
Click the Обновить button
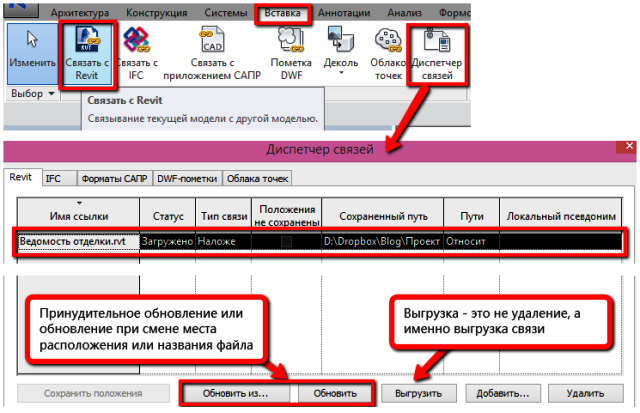click(335, 393)
